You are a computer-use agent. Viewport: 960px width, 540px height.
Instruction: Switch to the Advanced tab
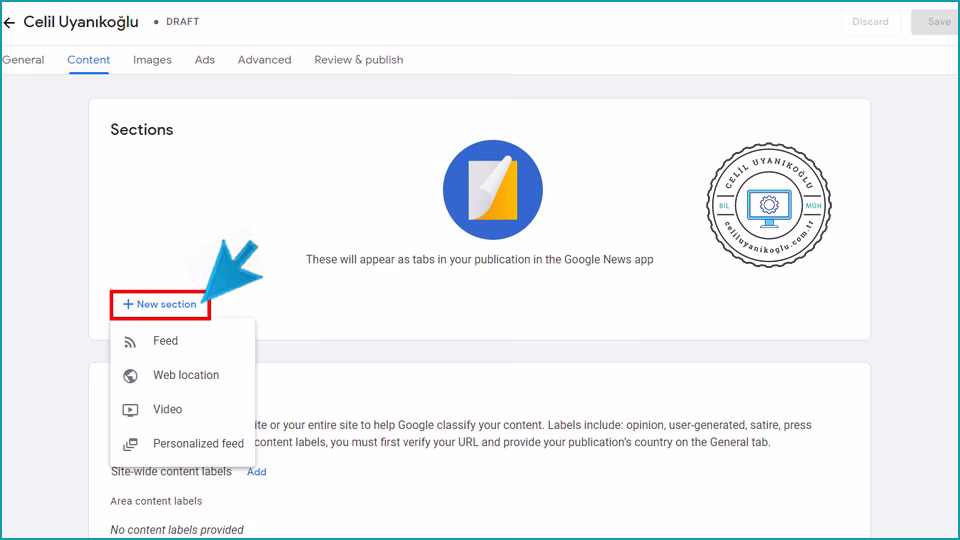click(264, 60)
